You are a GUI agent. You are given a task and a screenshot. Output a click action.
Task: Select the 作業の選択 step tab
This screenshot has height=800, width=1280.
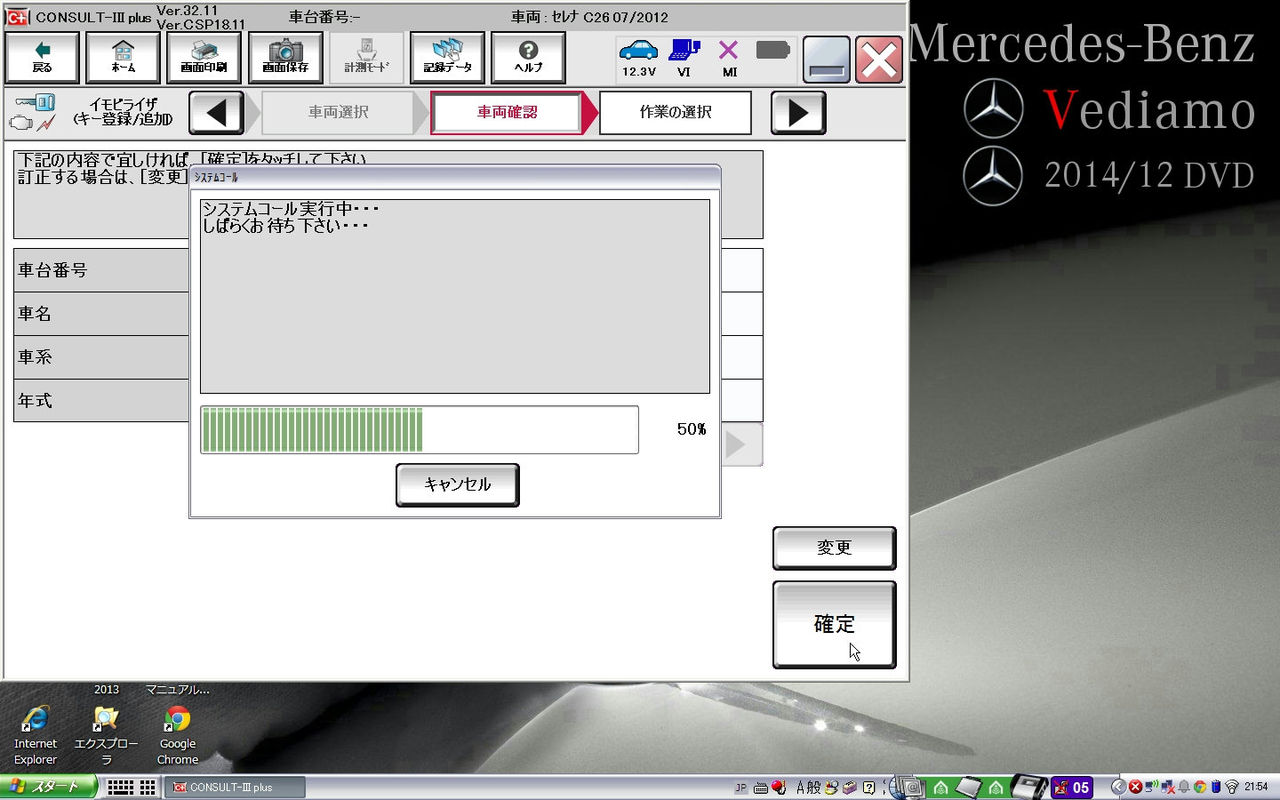point(675,112)
